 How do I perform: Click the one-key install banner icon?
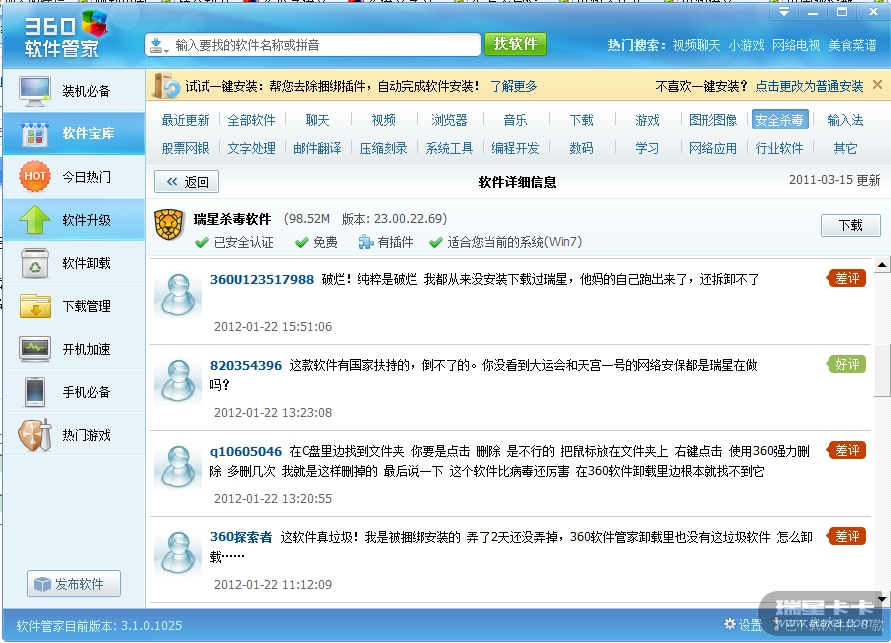tap(165, 86)
